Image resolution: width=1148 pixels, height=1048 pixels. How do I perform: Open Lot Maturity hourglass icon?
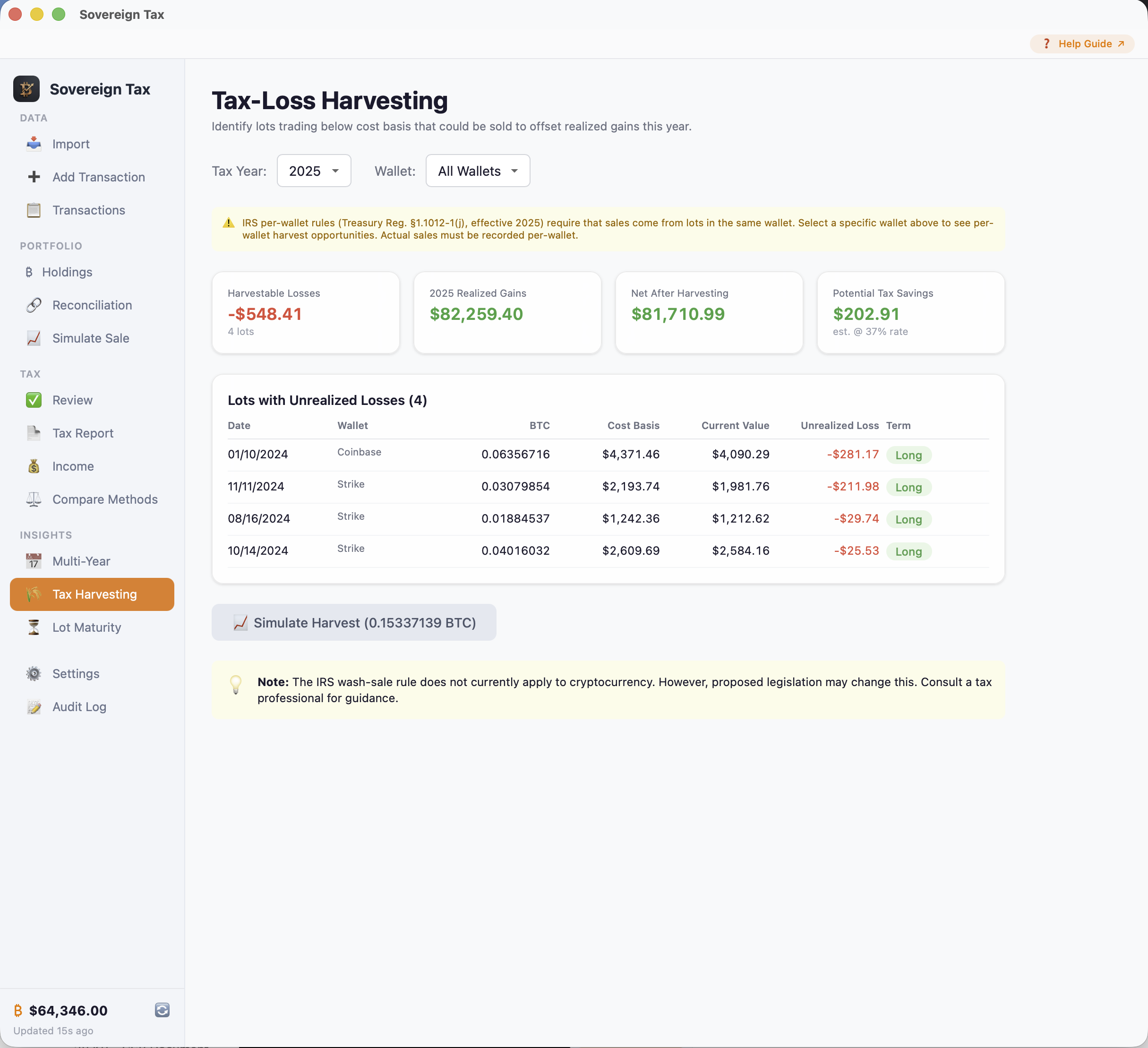(34, 627)
